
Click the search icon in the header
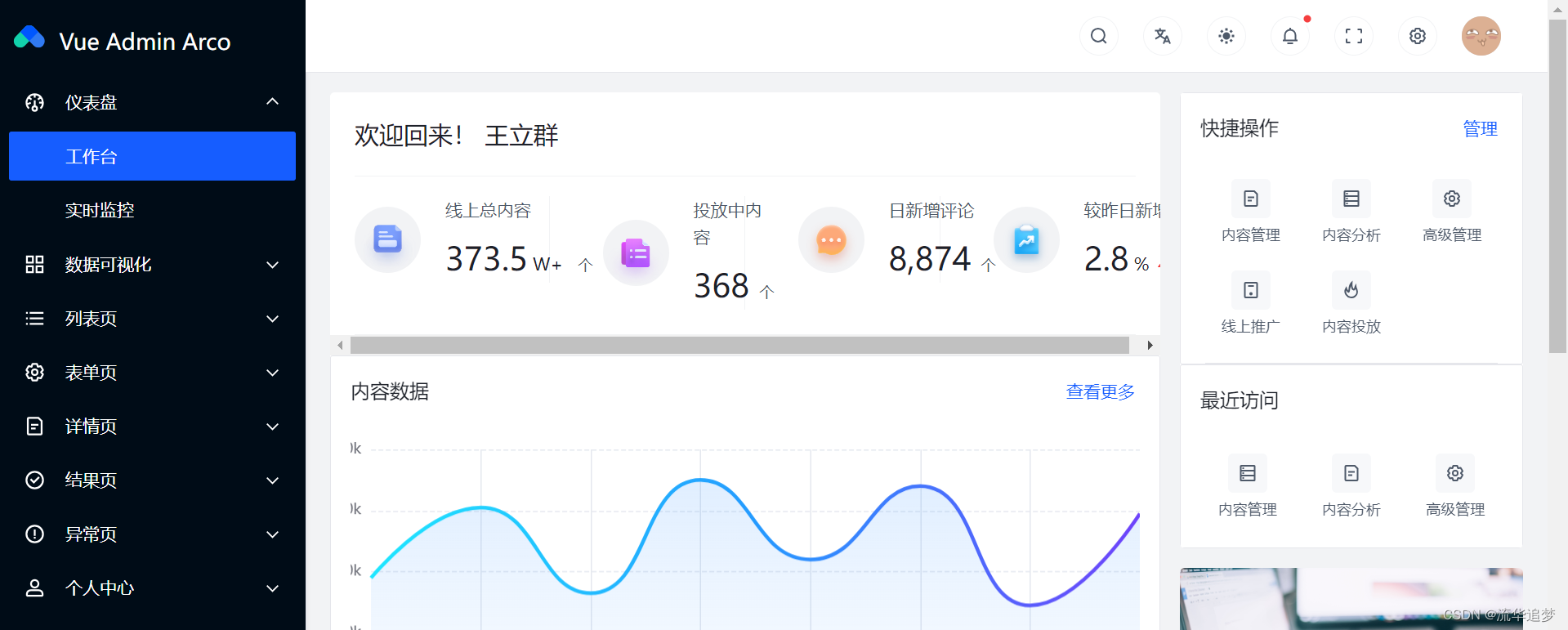[x=1099, y=36]
